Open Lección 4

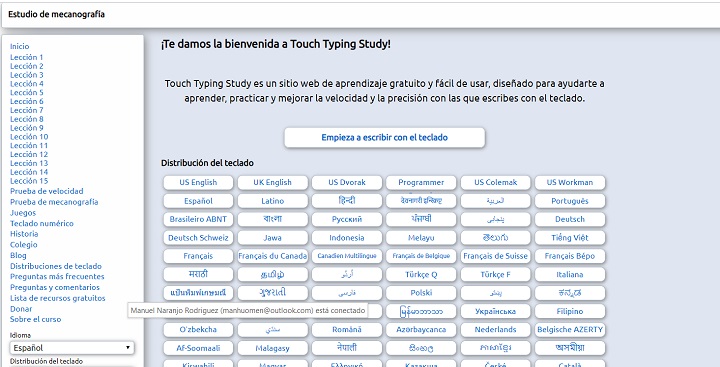(x=27, y=84)
